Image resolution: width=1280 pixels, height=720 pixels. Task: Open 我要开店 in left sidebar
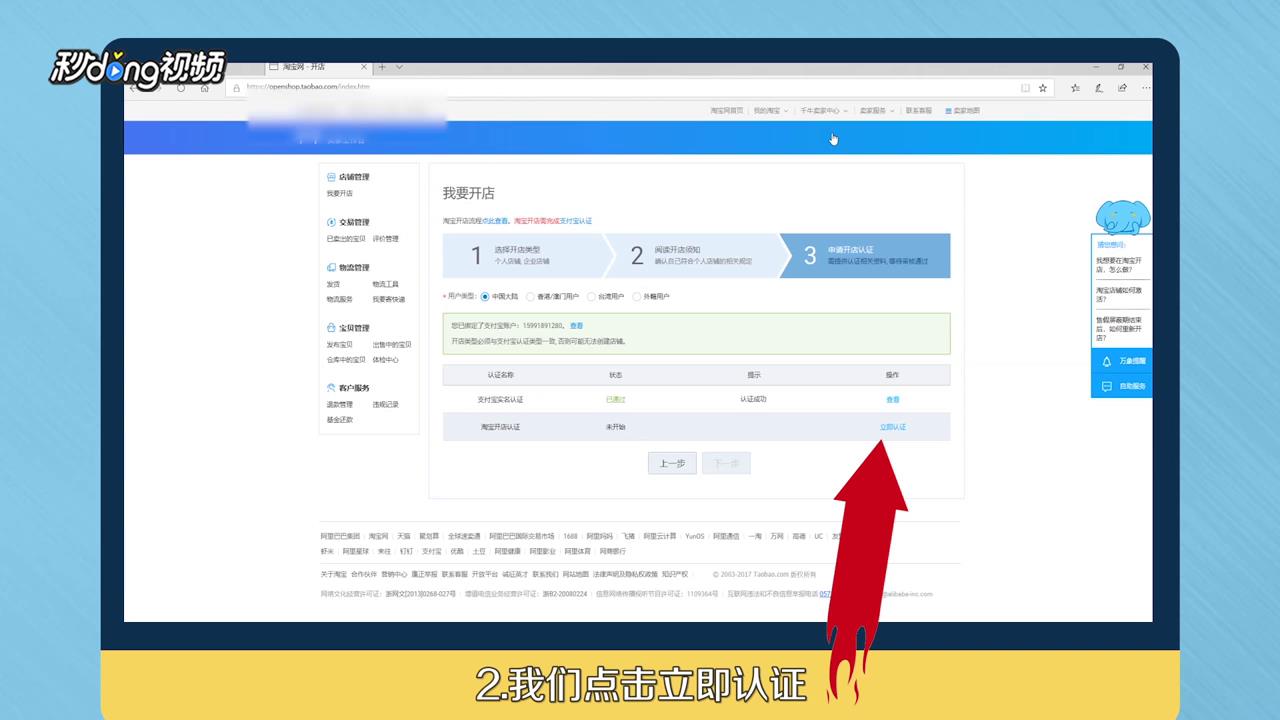[x=340, y=193]
